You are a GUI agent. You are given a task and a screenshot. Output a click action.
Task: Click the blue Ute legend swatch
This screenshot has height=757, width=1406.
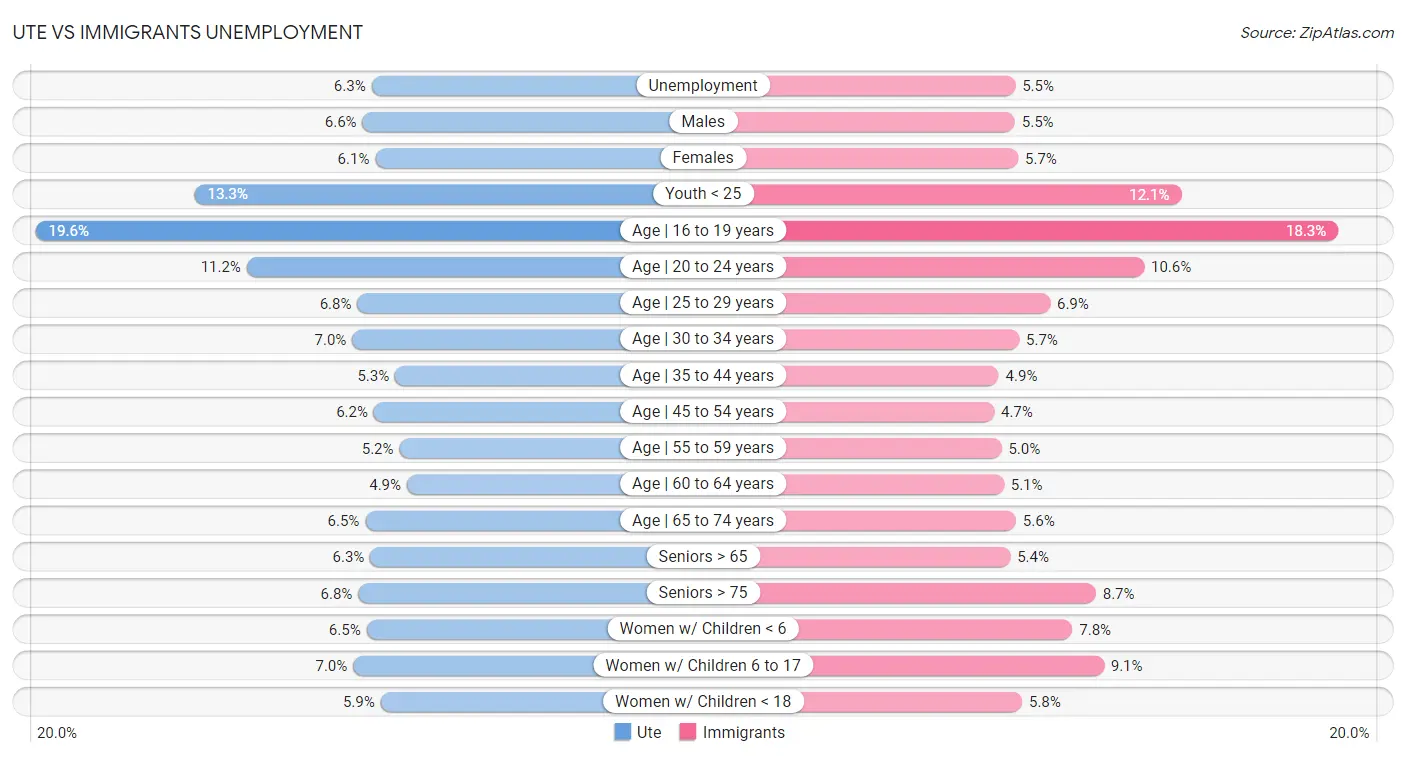coord(623,732)
